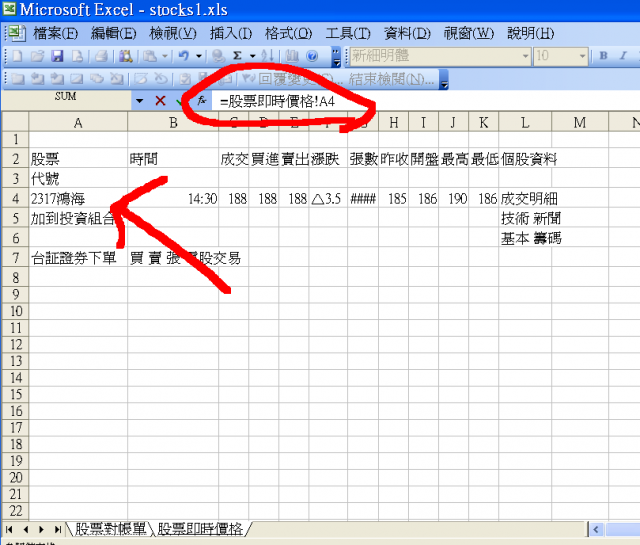Open the 視窗(W) menu
The width and height of the screenshot is (640, 545).
click(469, 33)
